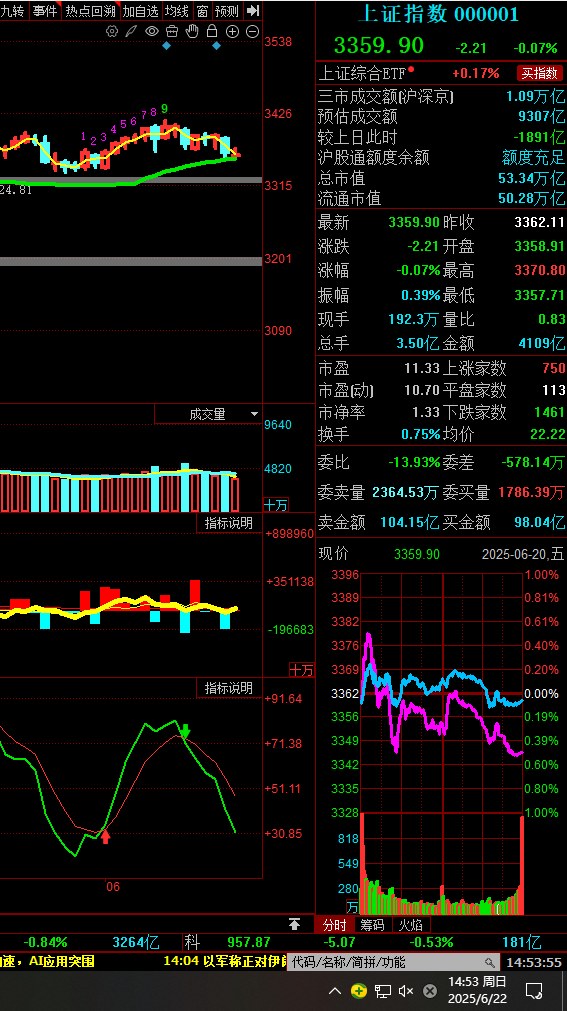
Task: Expand hidden system tray icons chevron
Action: pyautogui.click(x=335, y=990)
